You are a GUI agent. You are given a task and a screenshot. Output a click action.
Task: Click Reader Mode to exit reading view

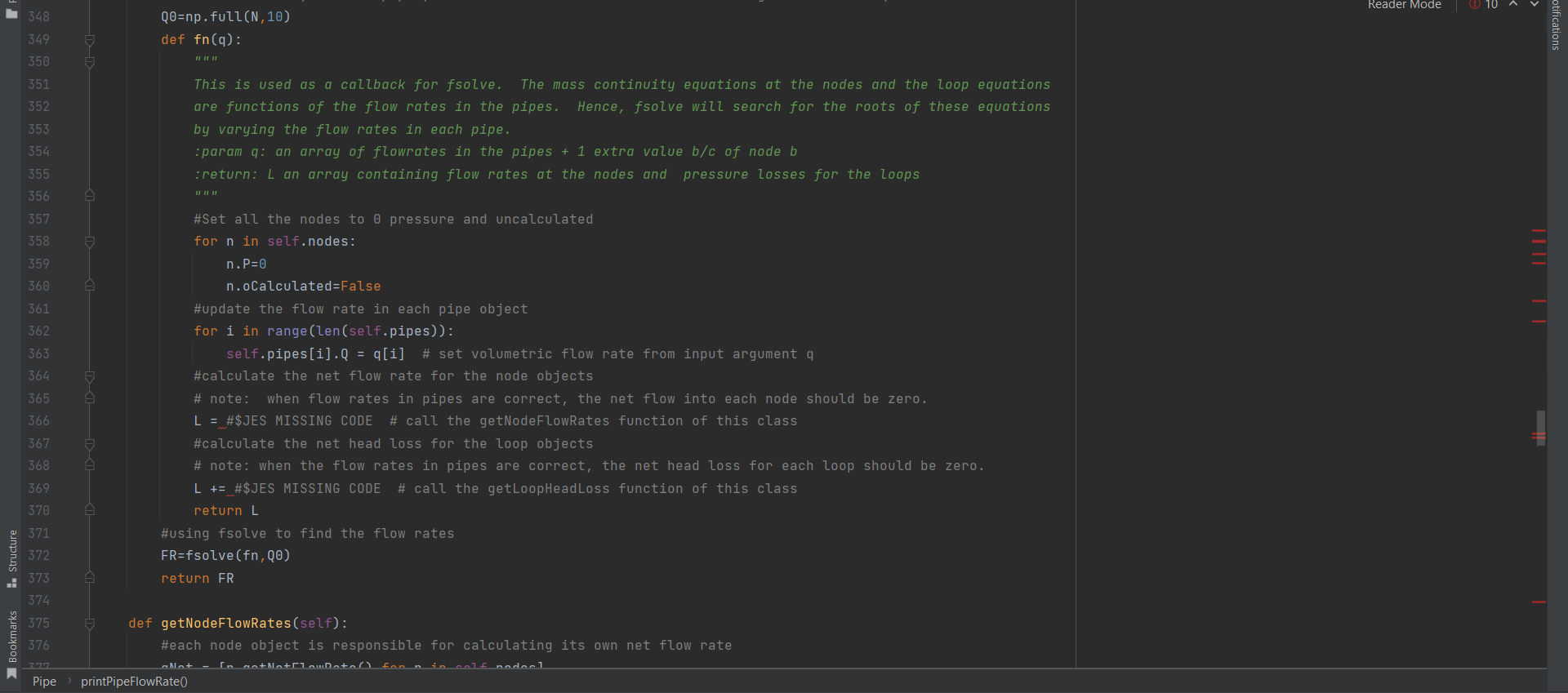tap(1404, 5)
